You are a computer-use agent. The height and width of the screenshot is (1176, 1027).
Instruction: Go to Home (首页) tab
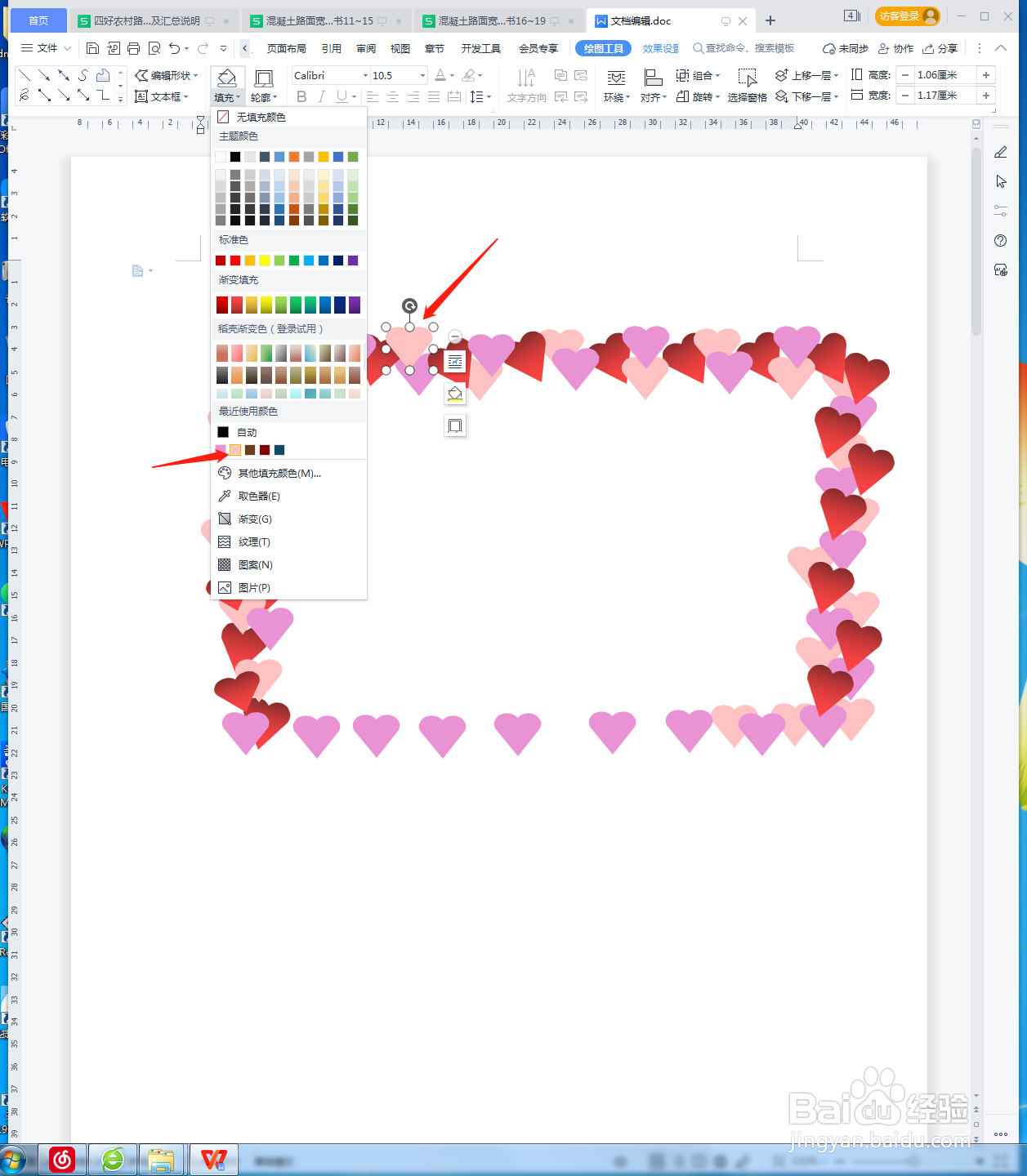tap(38, 20)
